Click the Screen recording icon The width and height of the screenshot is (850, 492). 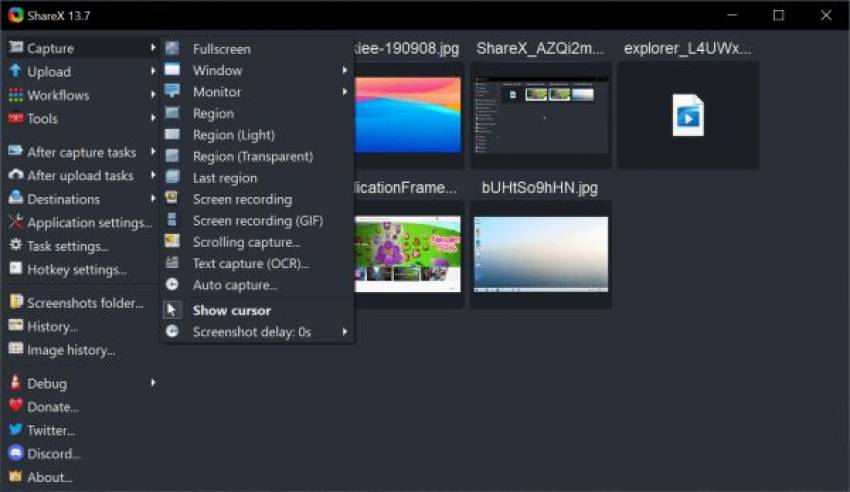(x=172, y=198)
